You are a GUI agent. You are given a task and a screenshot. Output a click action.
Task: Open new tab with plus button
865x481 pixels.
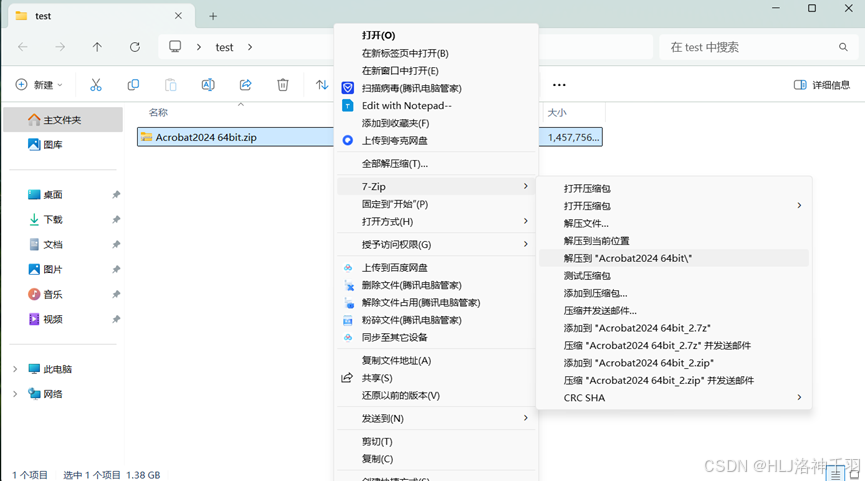click(213, 16)
